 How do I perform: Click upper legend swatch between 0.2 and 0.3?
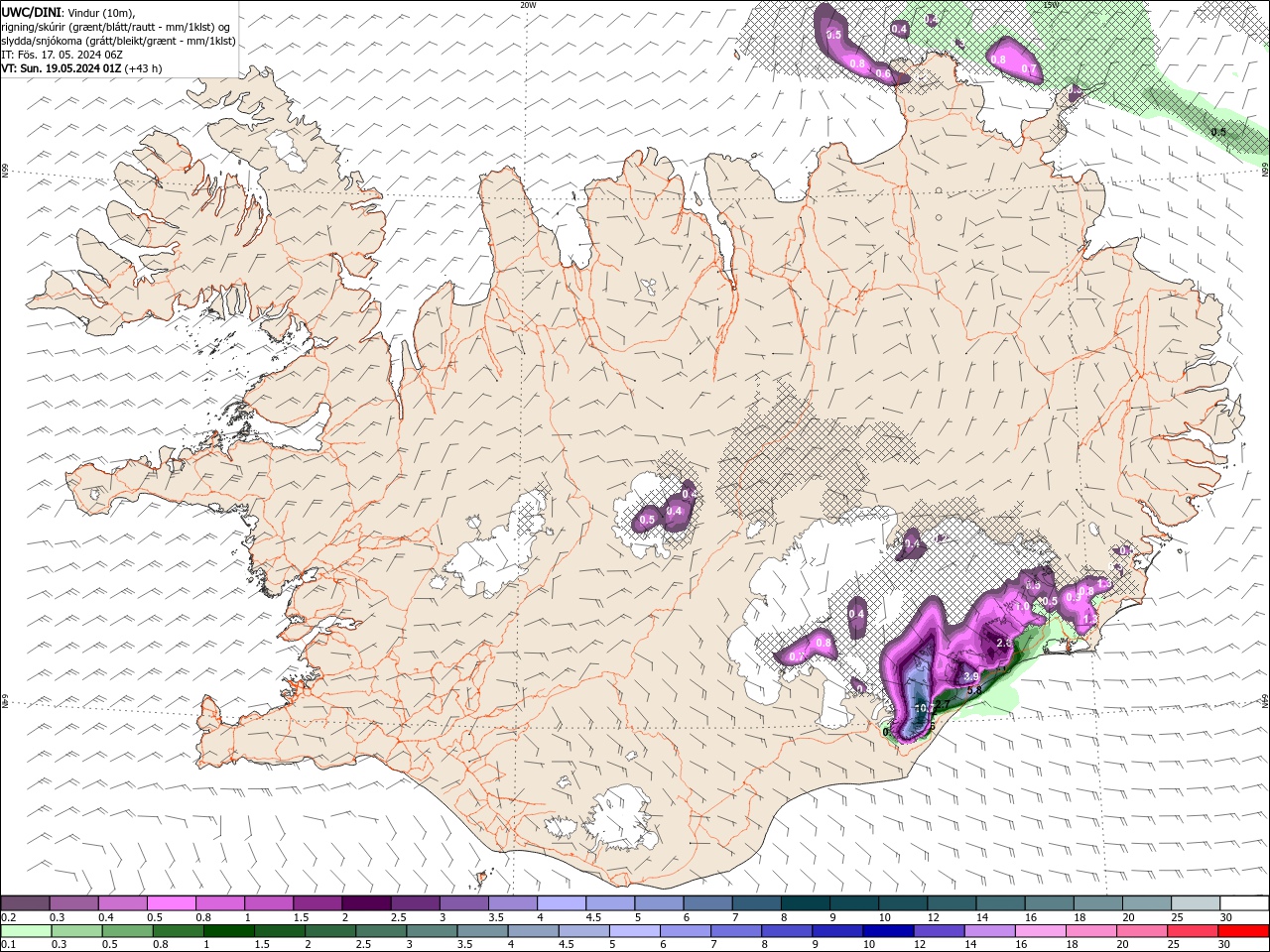(x=25, y=903)
